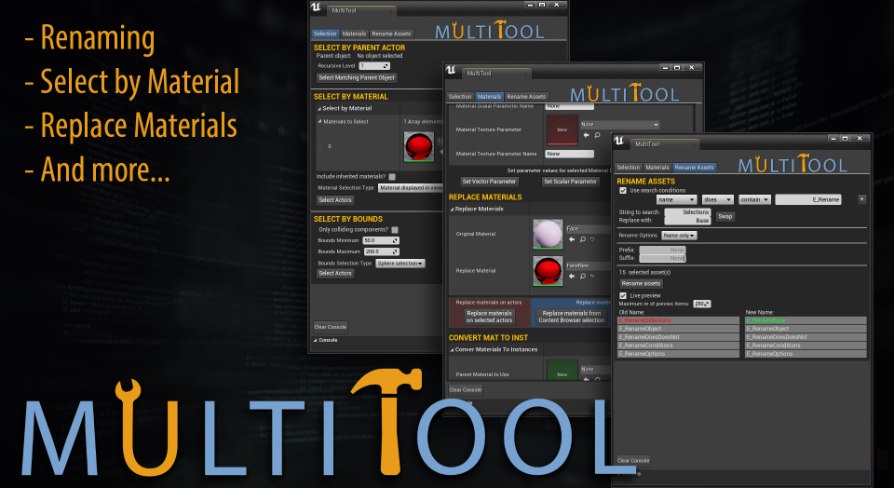Click Selection tab in front Rename window
The height and width of the screenshot is (488, 894).
(x=628, y=167)
